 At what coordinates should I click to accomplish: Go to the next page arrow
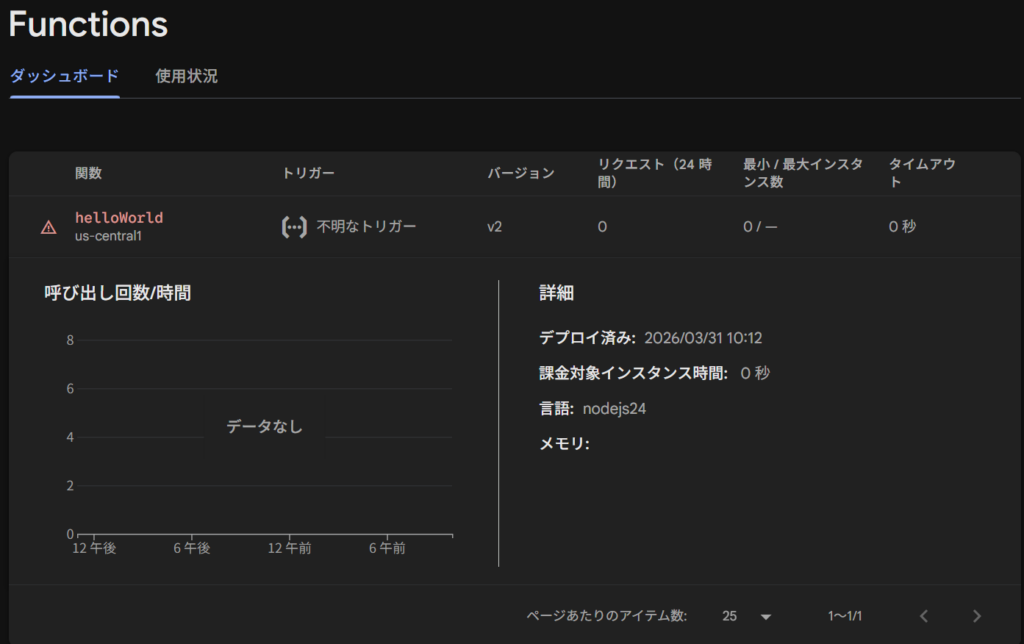(x=977, y=616)
